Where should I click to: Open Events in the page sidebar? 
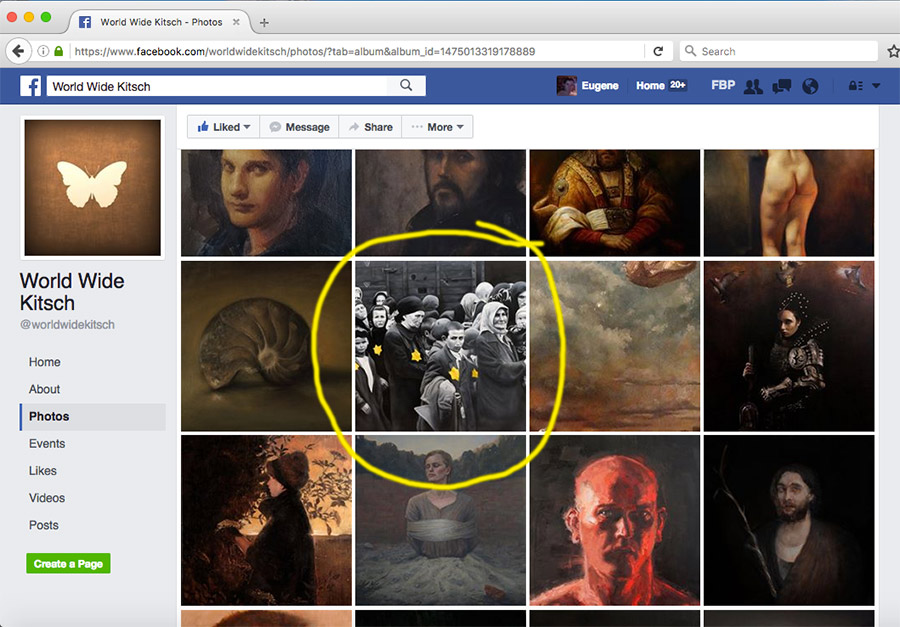(46, 443)
